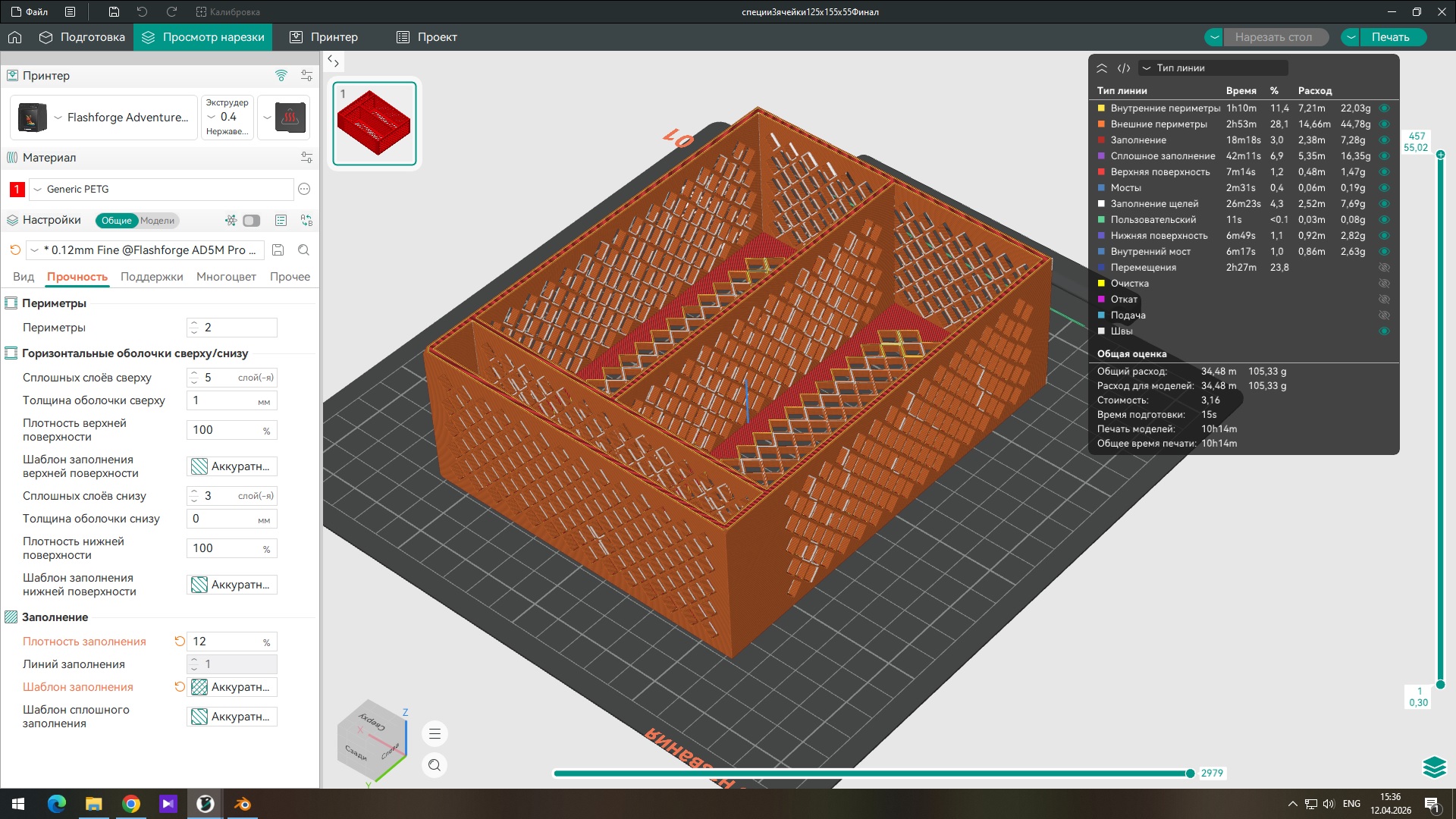Hide the Внешние периметры line type
Image resolution: width=1456 pixels, height=819 pixels.
tap(1384, 124)
